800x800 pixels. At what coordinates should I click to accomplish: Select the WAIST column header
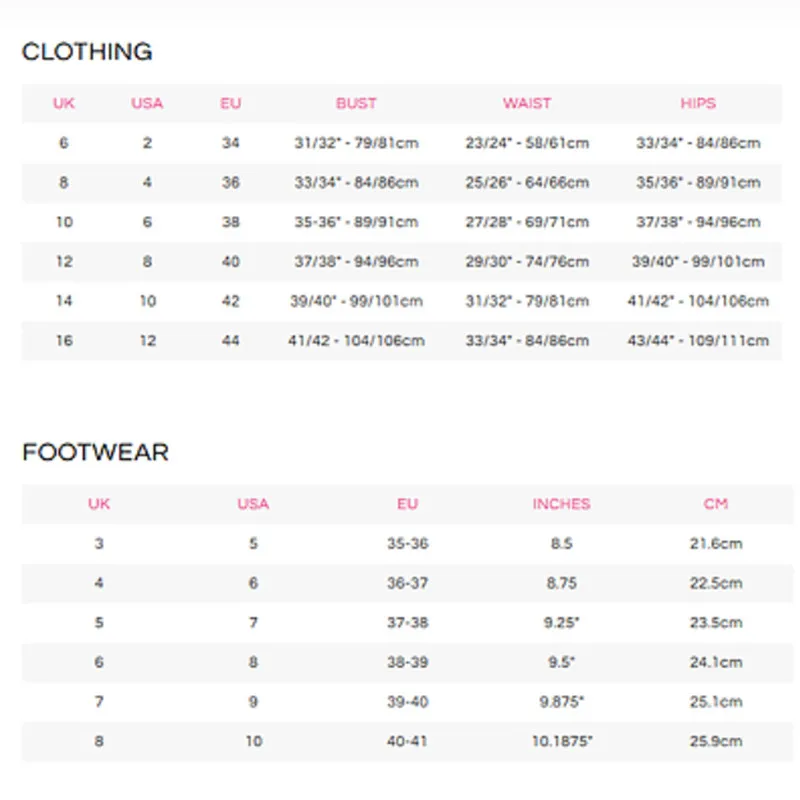pyautogui.click(x=527, y=103)
